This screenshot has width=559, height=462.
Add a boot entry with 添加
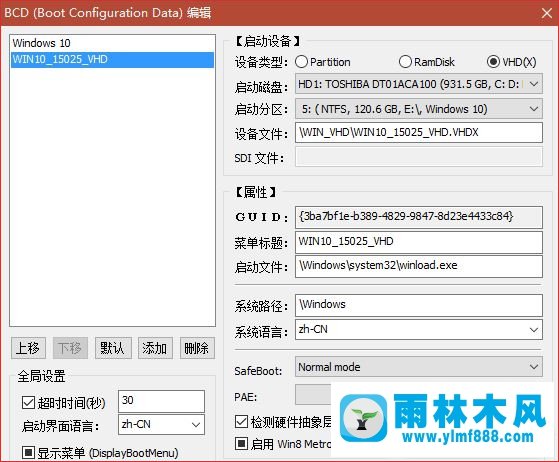(x=155, y=348)
